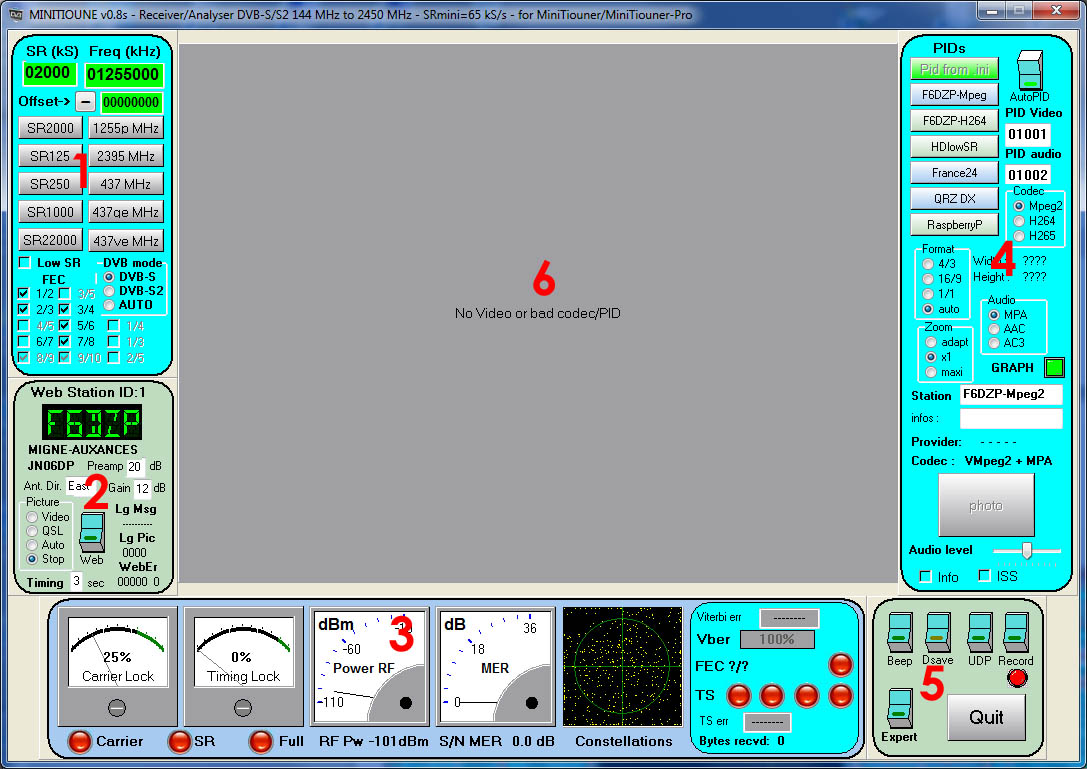Viewport: 1087px width, 769px height.
Task: Click the green GRAPH indicator
Action: pos(1054,368)
